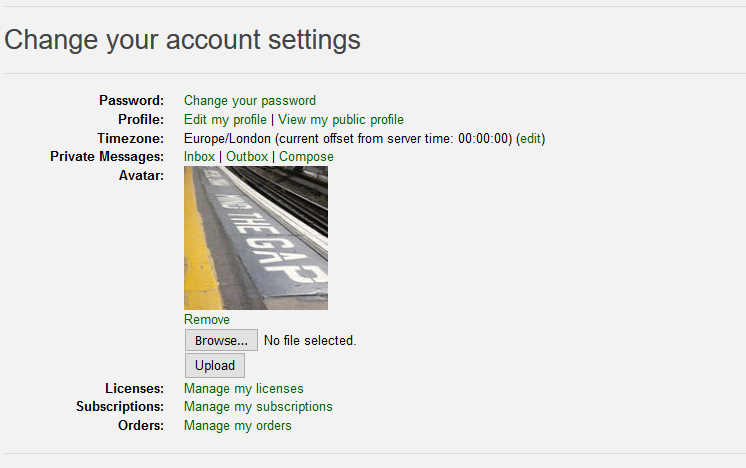
Task: Click the Avatar field label
Action: [141, 176]
